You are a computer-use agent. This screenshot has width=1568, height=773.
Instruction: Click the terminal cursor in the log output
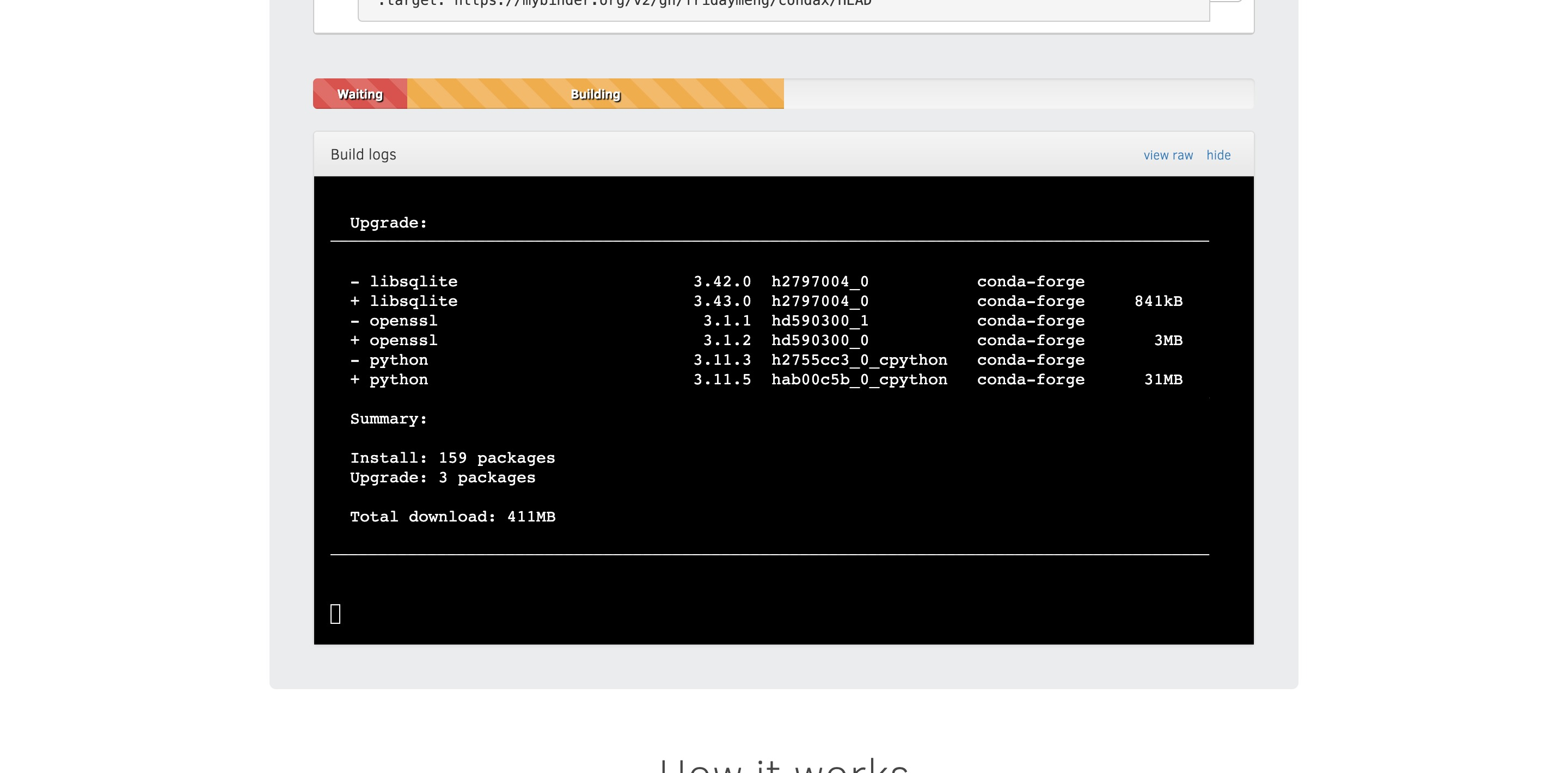[x=334, y=614]
